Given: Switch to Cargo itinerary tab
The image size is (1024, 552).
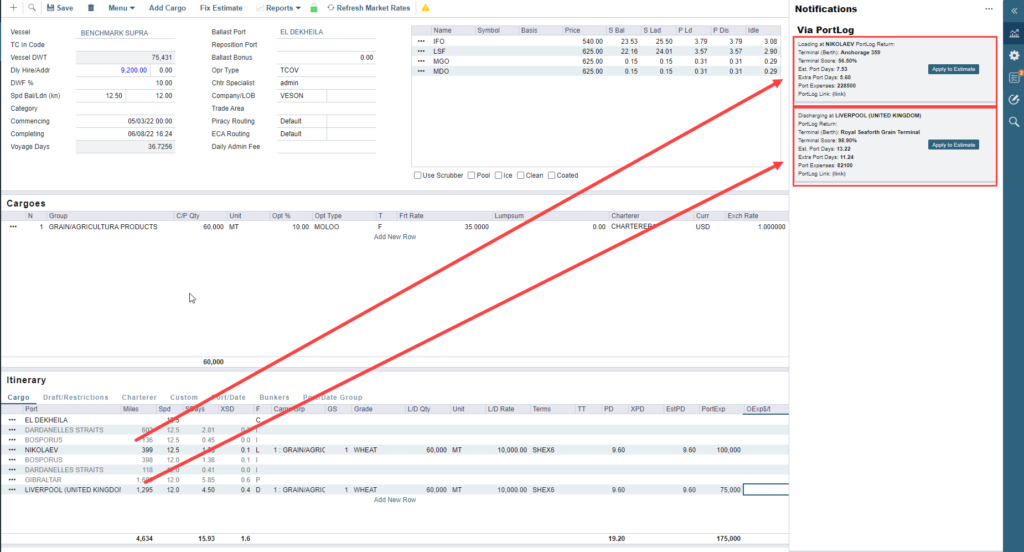Looking at the screenshot, I should pyautogui.click(x=18, y=397).
